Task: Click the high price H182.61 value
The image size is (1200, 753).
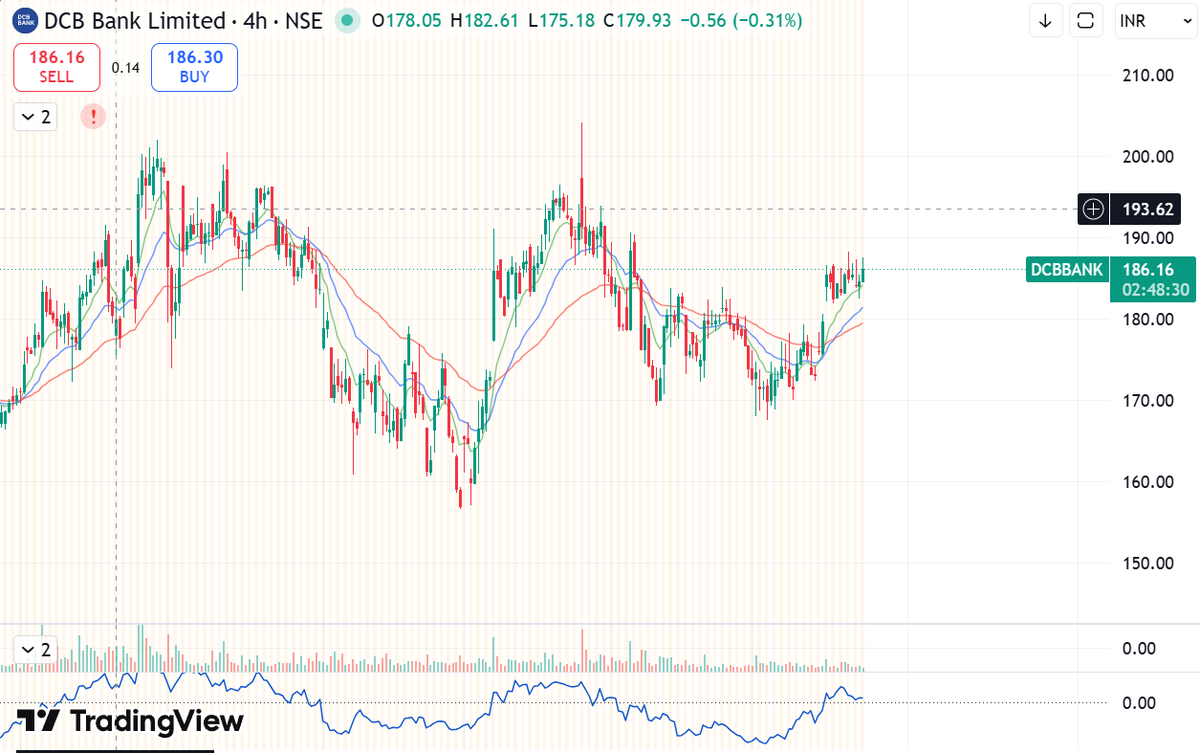Action: pyautogui.click(x=485, y=20)
